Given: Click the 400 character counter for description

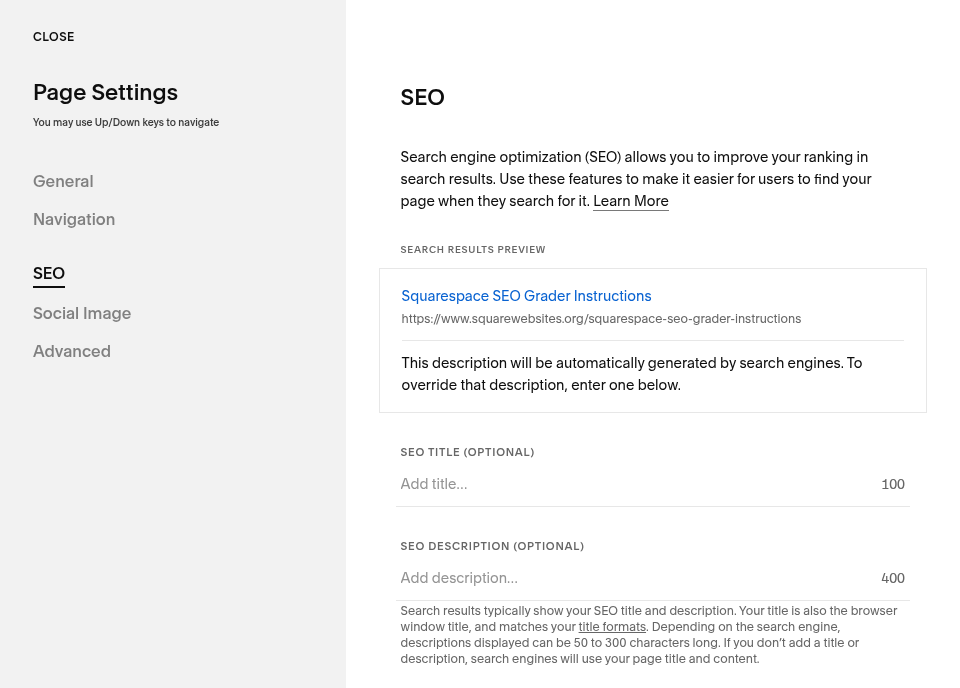Looking at the screenshot, I should (x=893, y=578).
